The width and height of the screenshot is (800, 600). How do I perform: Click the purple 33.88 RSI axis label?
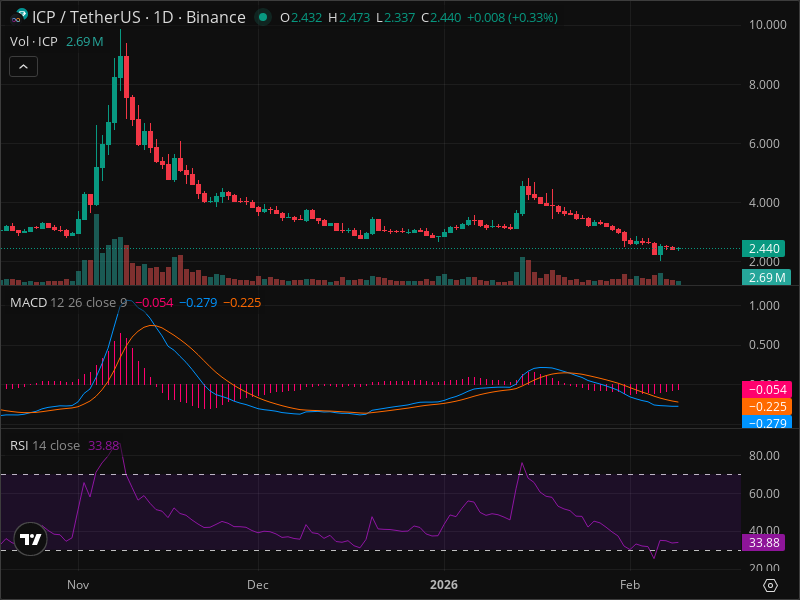763,542
